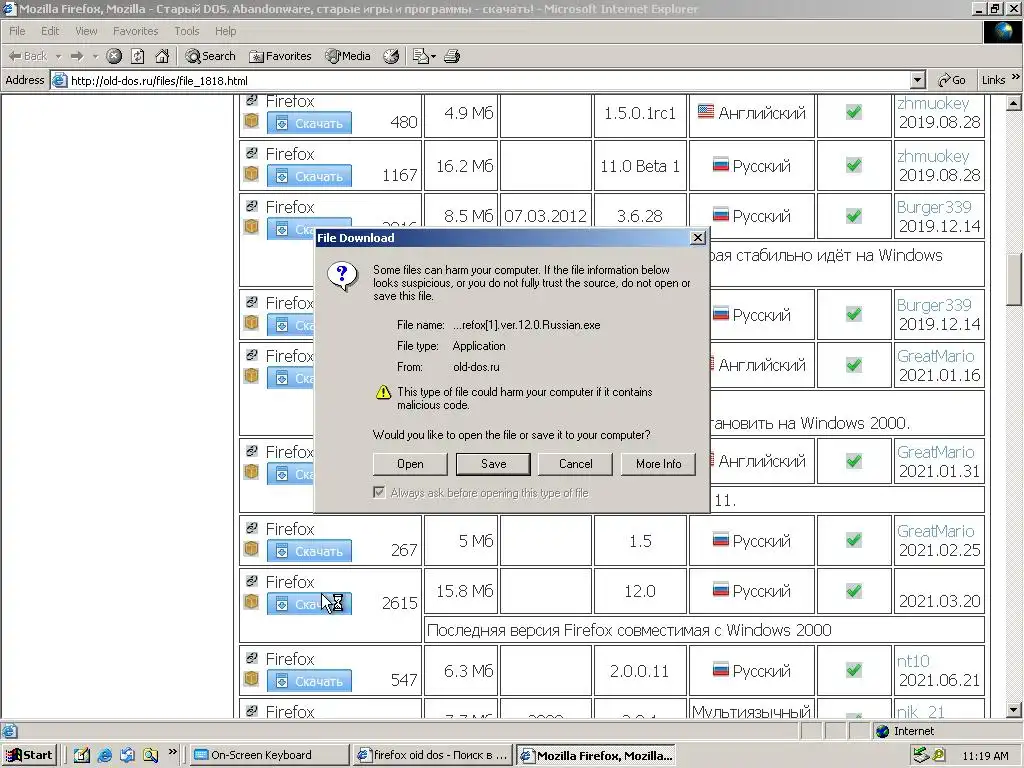1024x768 pixels.
Task: Open the File menu
Action: [x=17, y=31]
